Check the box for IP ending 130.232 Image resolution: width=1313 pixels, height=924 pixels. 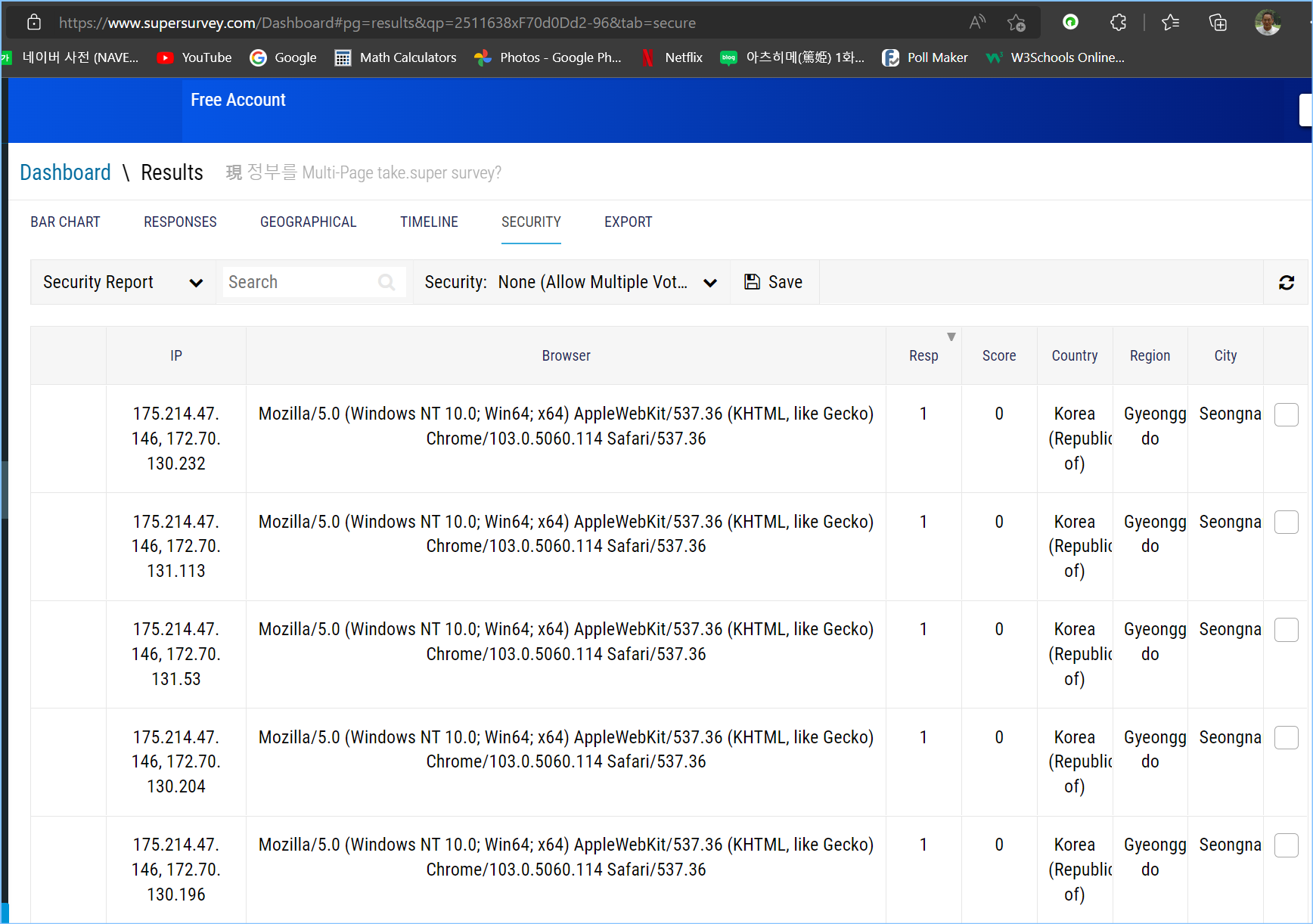point(1286,414)
